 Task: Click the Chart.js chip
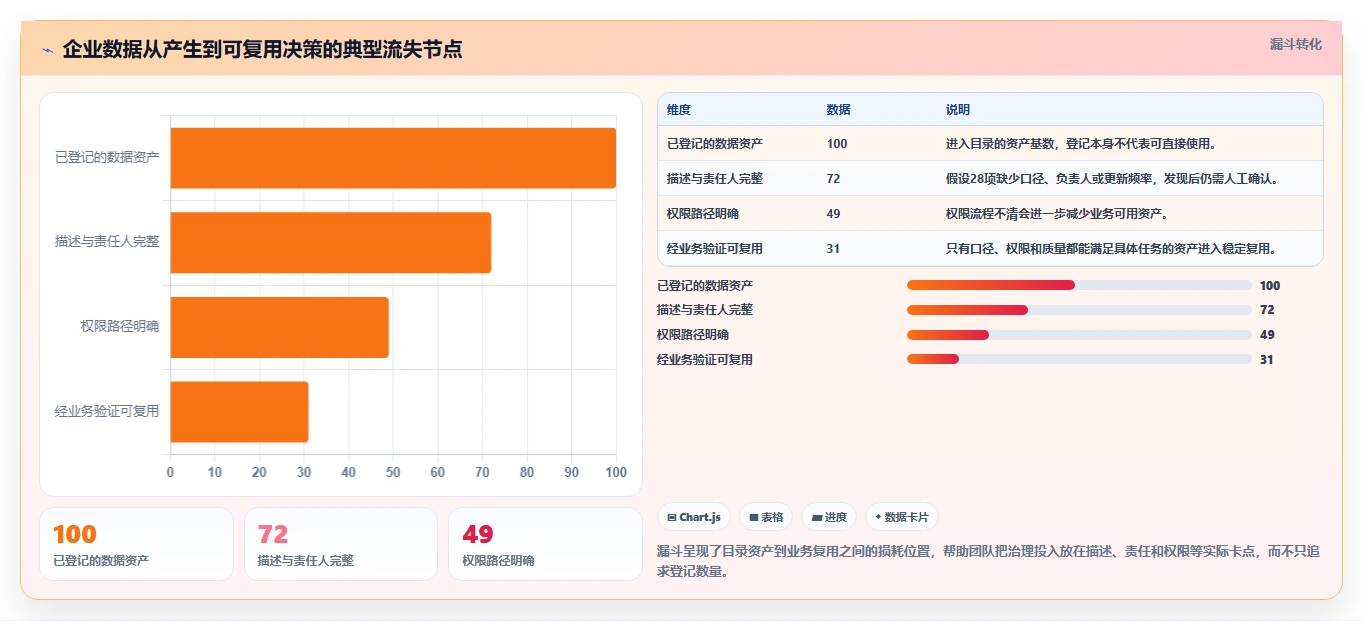point(693,517)
